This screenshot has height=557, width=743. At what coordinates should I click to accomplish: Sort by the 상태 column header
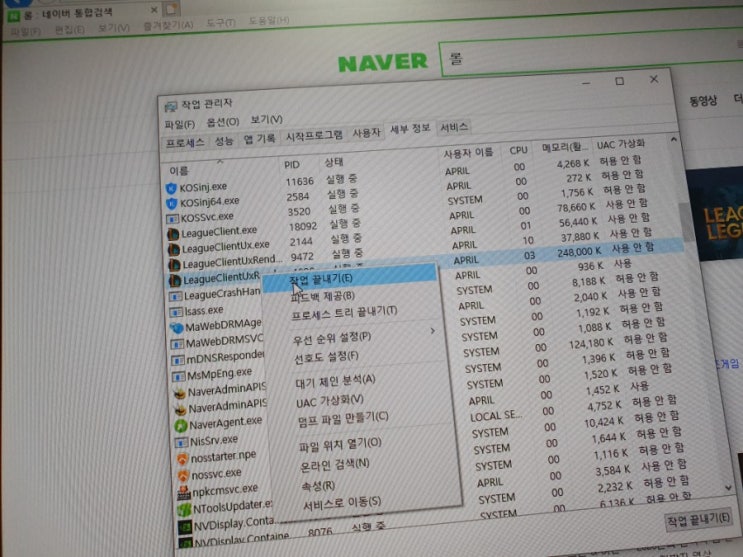pos(334,163)
